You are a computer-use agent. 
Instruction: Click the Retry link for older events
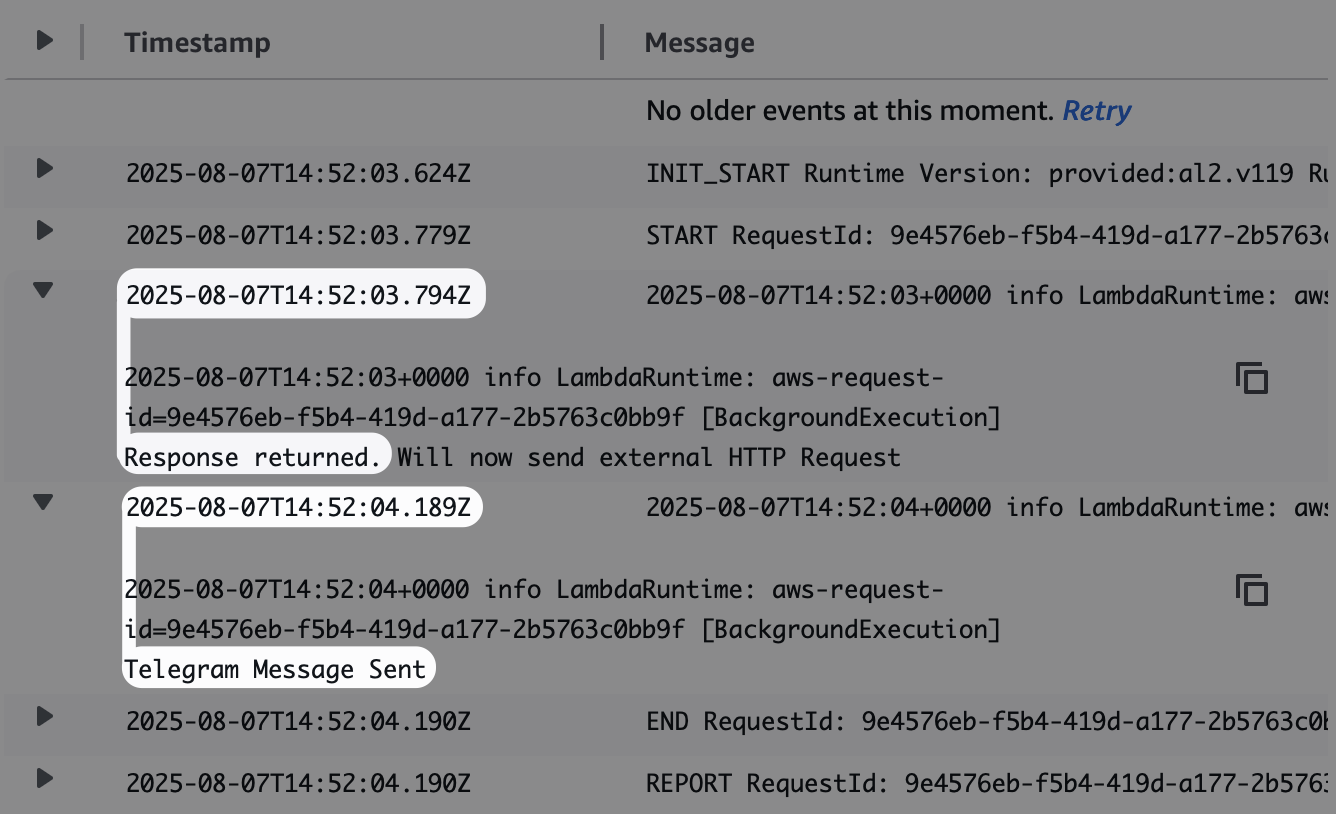tap(1096, 111)
